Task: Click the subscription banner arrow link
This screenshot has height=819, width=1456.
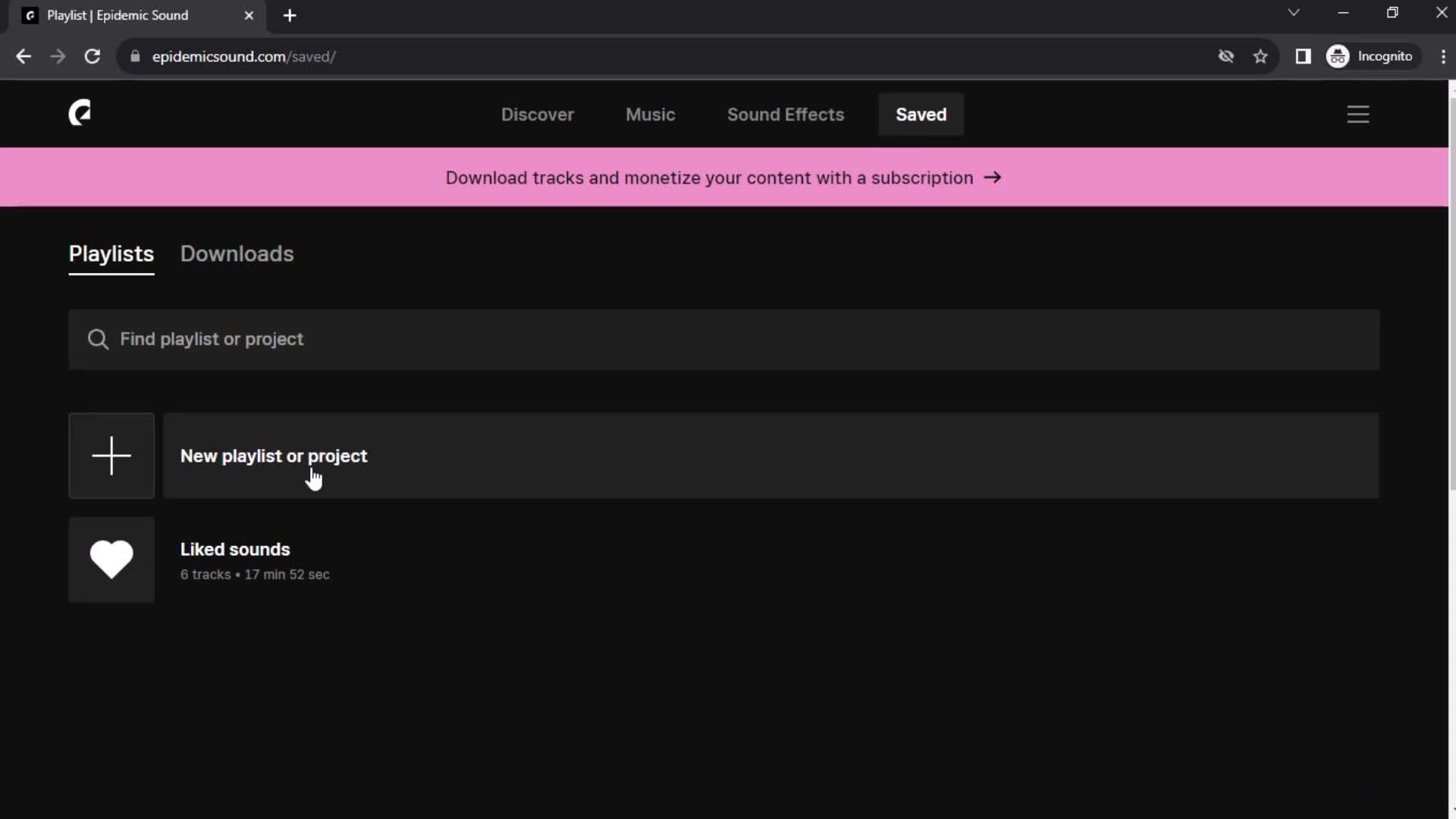Action: (x=993, y=177)
